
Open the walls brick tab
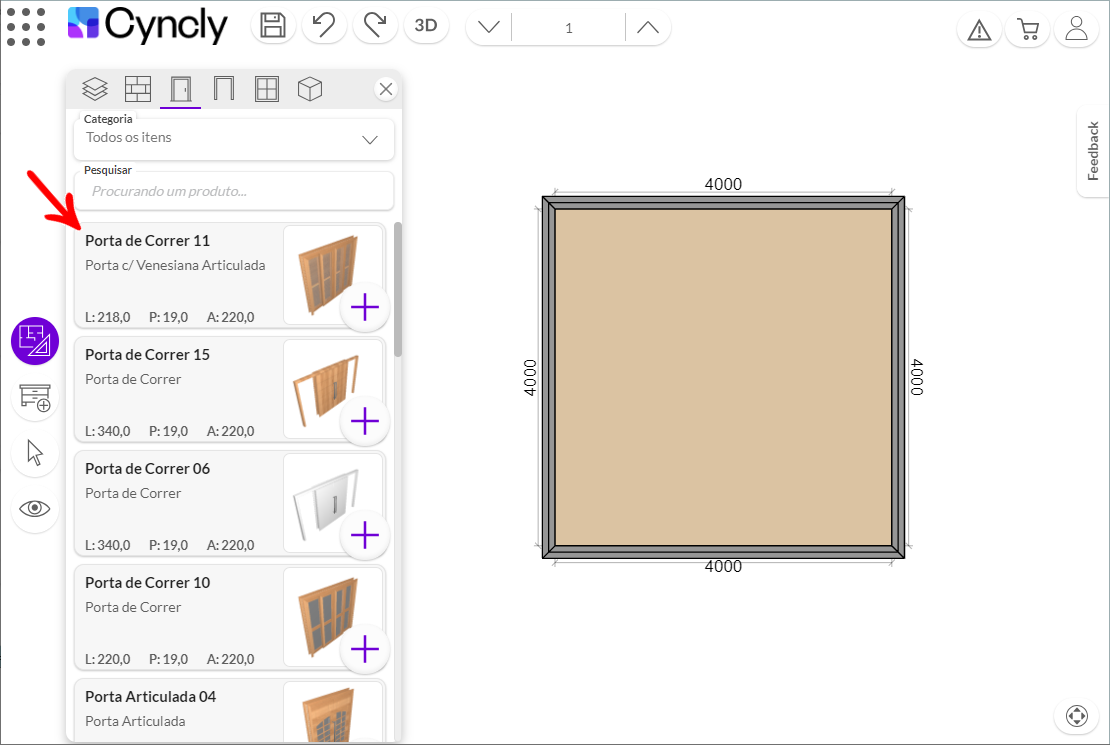(x=138, y=89)
